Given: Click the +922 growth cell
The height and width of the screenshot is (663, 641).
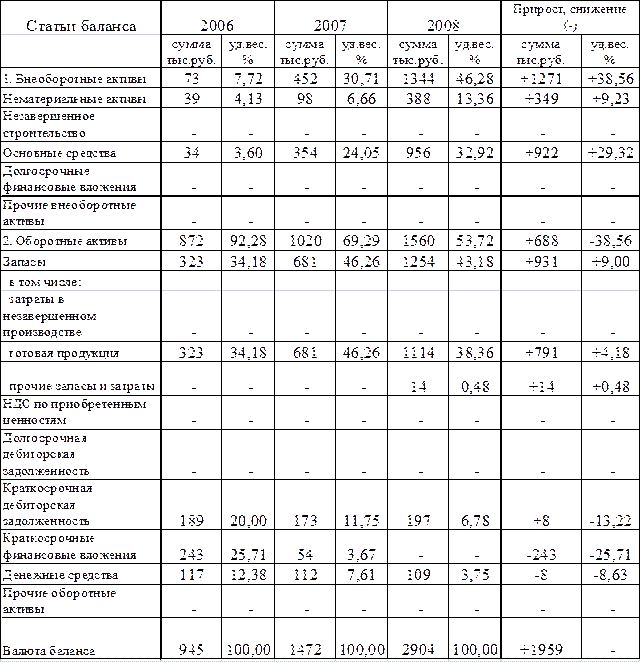Looking at the screenshot, I should tap(541, 152).
